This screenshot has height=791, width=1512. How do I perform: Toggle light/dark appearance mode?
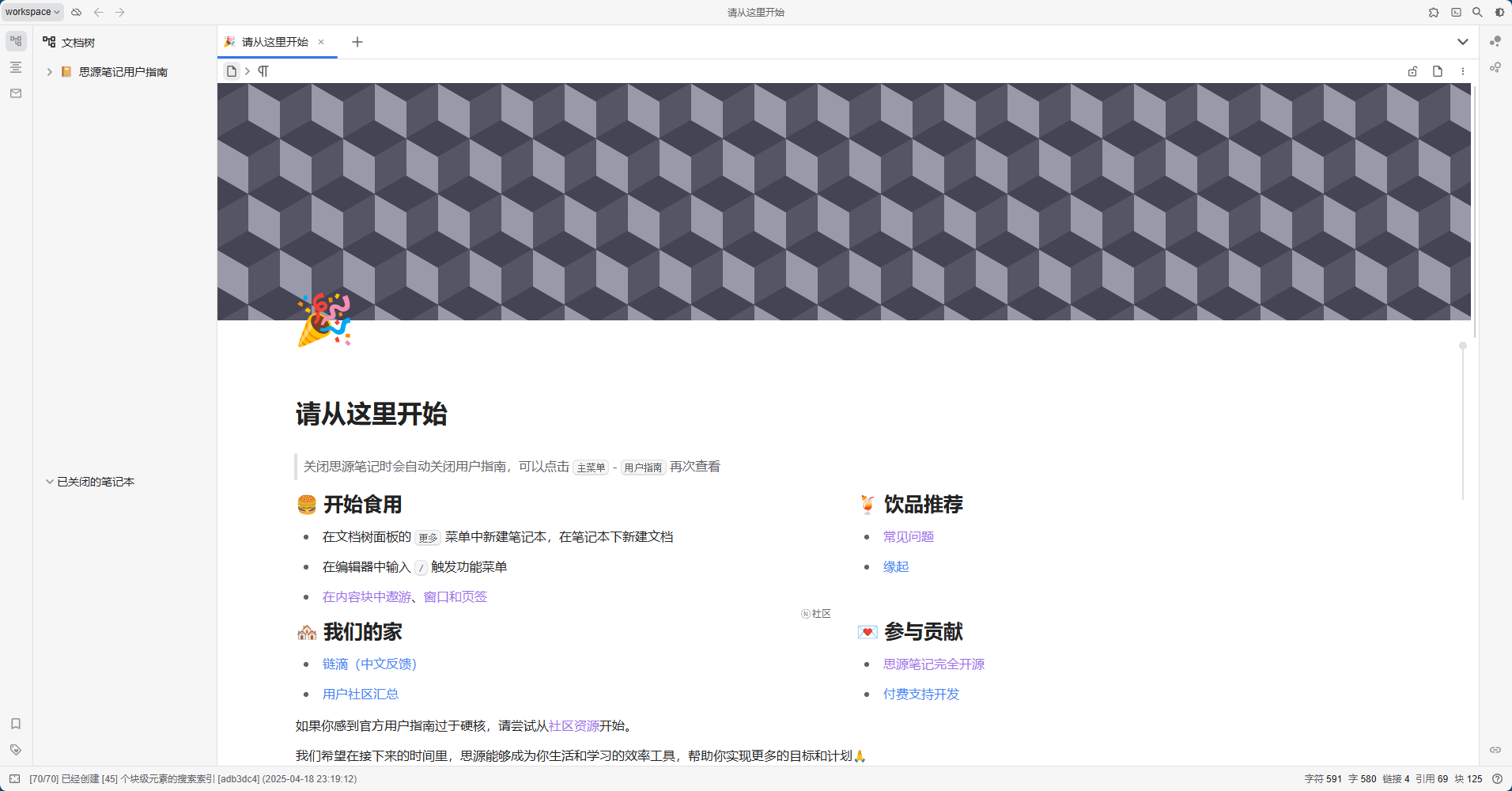click(x=1499, y=12)
